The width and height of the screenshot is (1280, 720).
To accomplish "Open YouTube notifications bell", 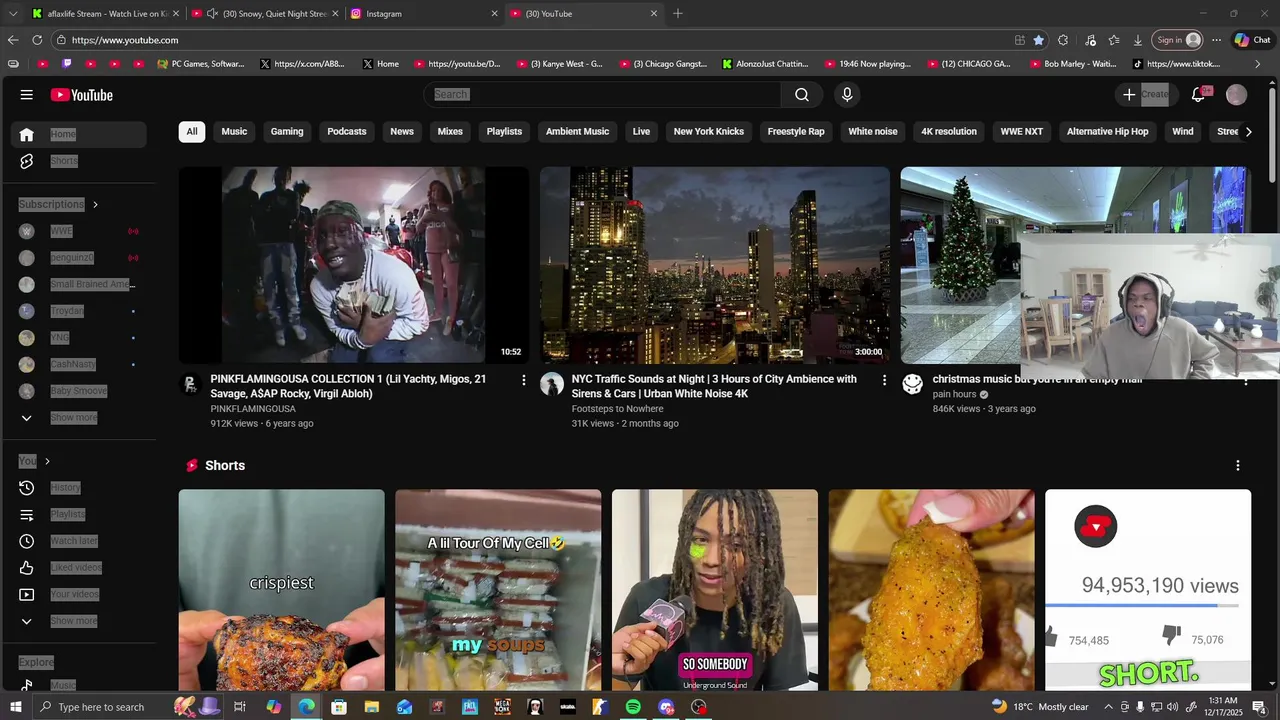I will click(1199, 94).
